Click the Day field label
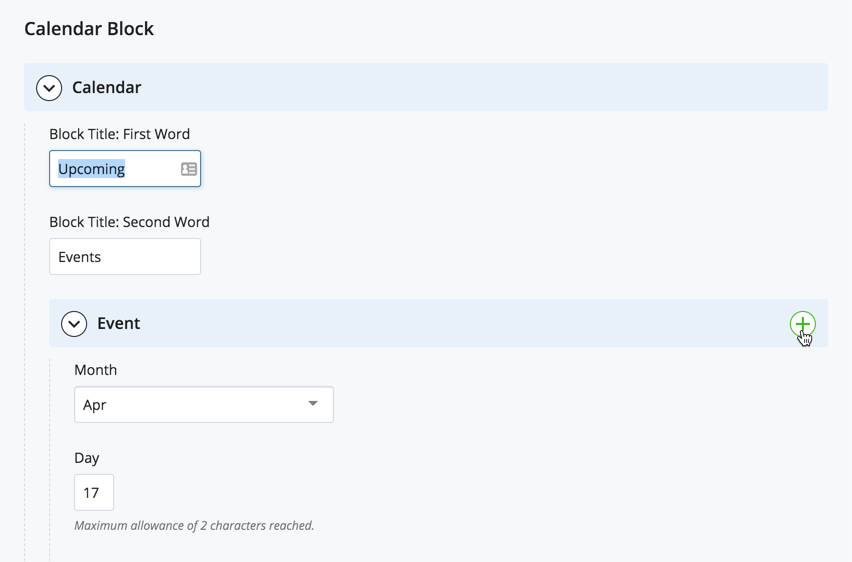Image resolution: width=852 pixels, height=562 pixels. (x=87, y=458)
